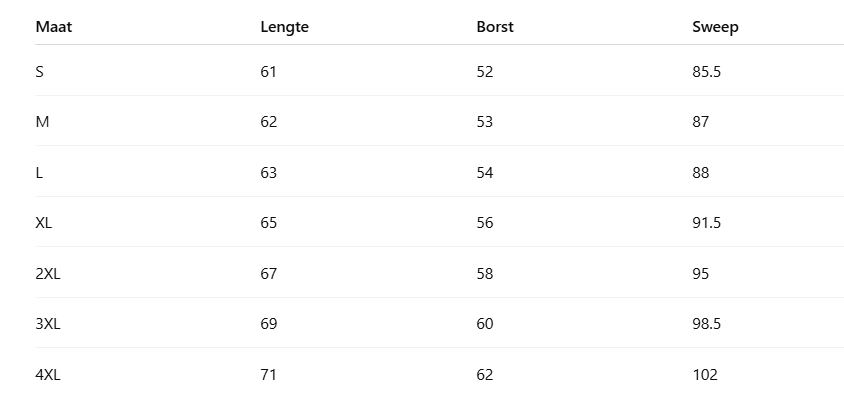Click Sweep value 85.5 for size S
The width and height of the screenshot is (844, 408).
coord(706,71)
